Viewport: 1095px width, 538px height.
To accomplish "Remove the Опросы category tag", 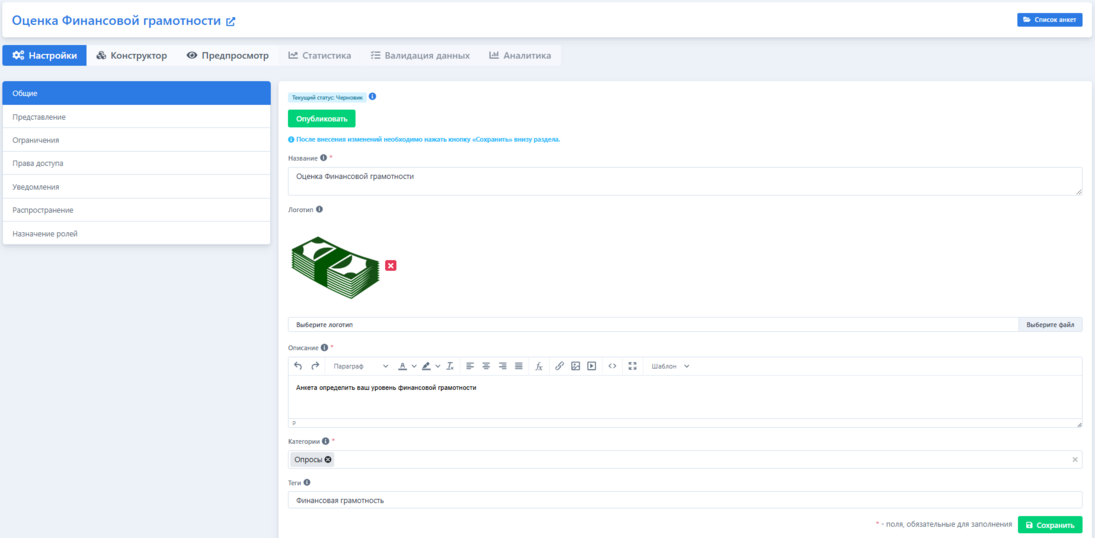I will point(328,460).
